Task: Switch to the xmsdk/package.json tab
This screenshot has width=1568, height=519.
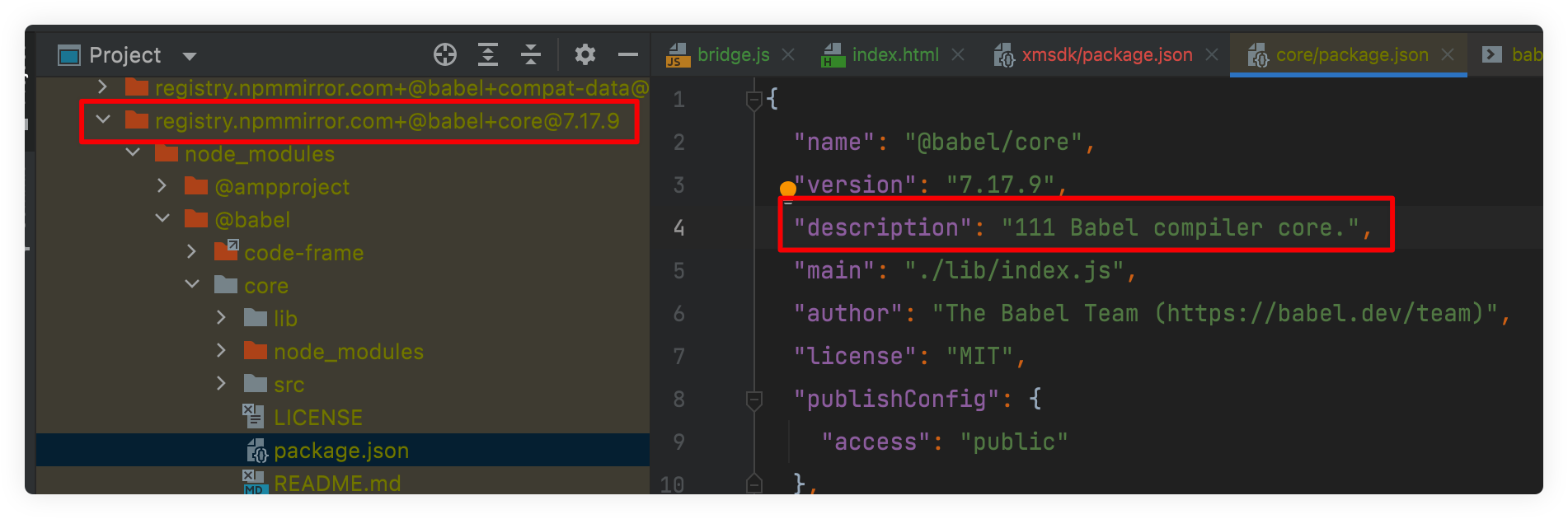Action: pos(1107,54)
